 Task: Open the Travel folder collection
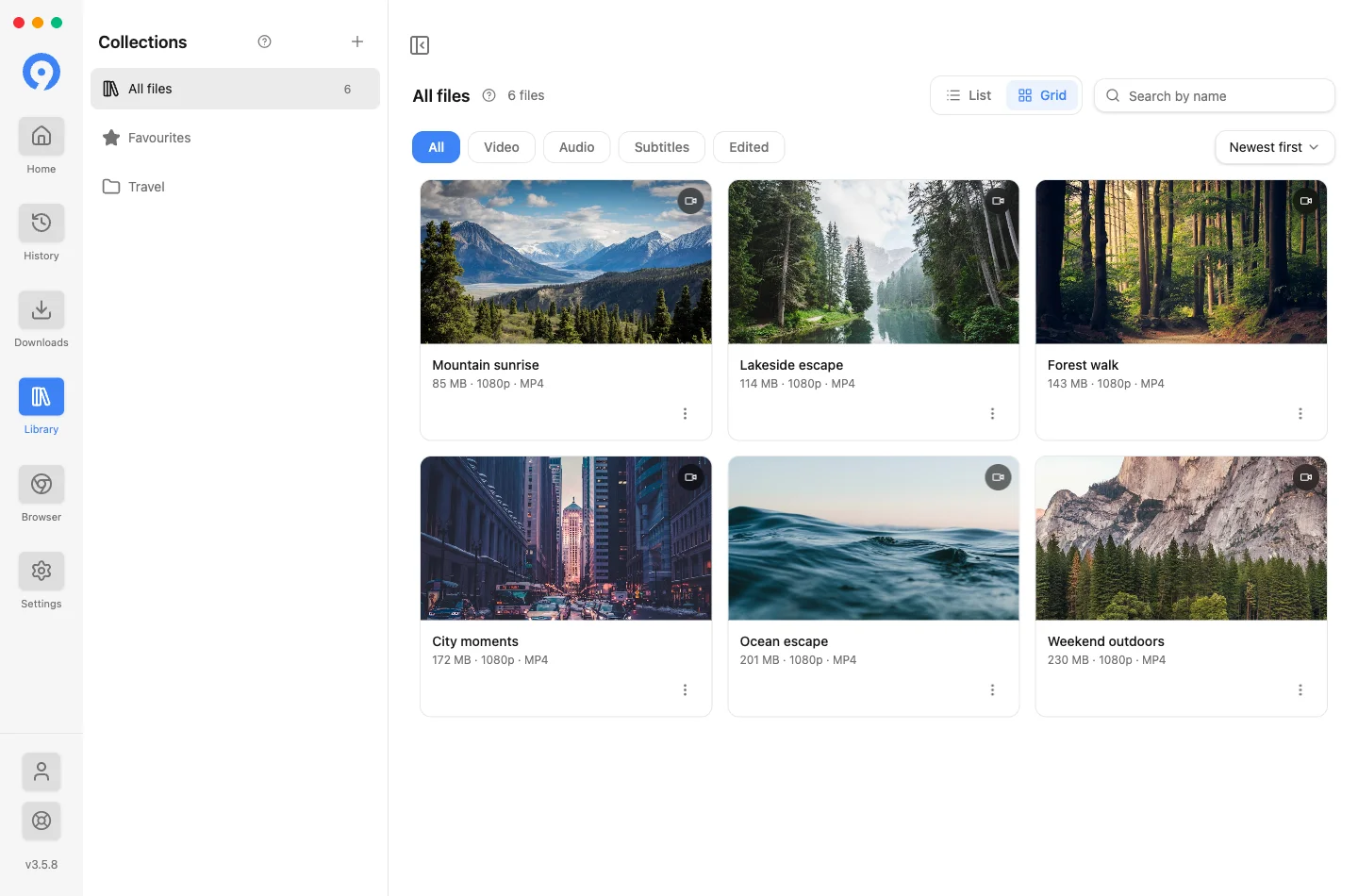(236, 187)
